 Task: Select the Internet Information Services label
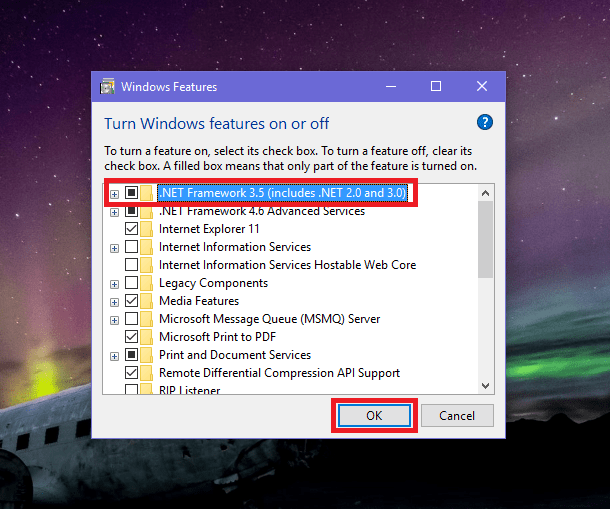pyautogui.click(x=235, y=247)
